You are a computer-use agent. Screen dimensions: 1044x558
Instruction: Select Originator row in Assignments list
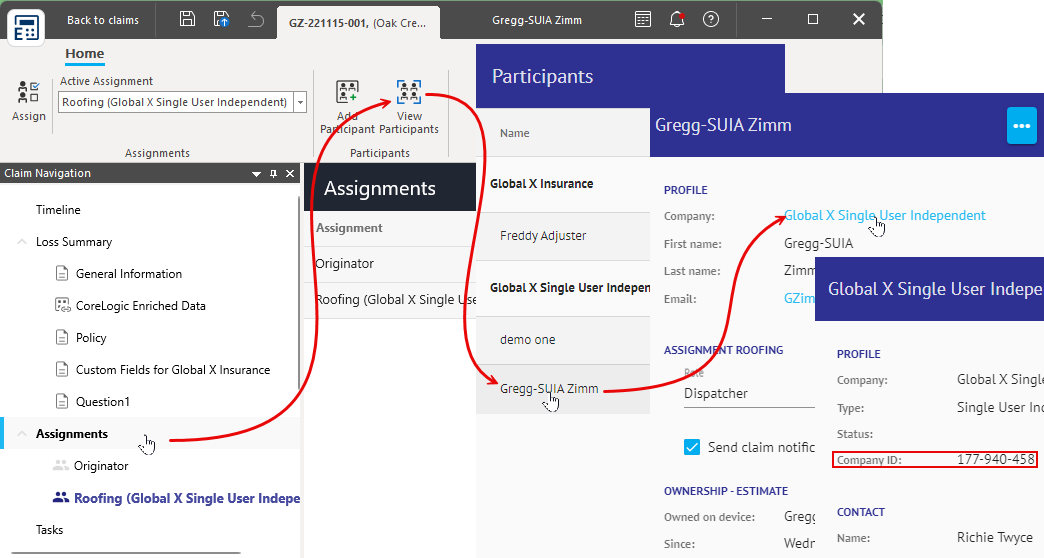[390, 264]
